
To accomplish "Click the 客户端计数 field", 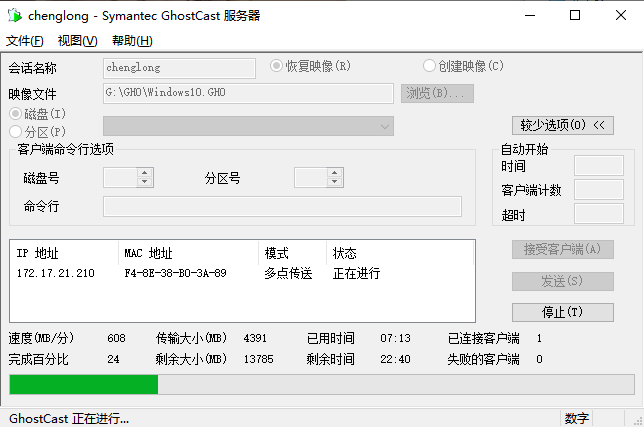I will pyautogui.click(x=598, y=190).
